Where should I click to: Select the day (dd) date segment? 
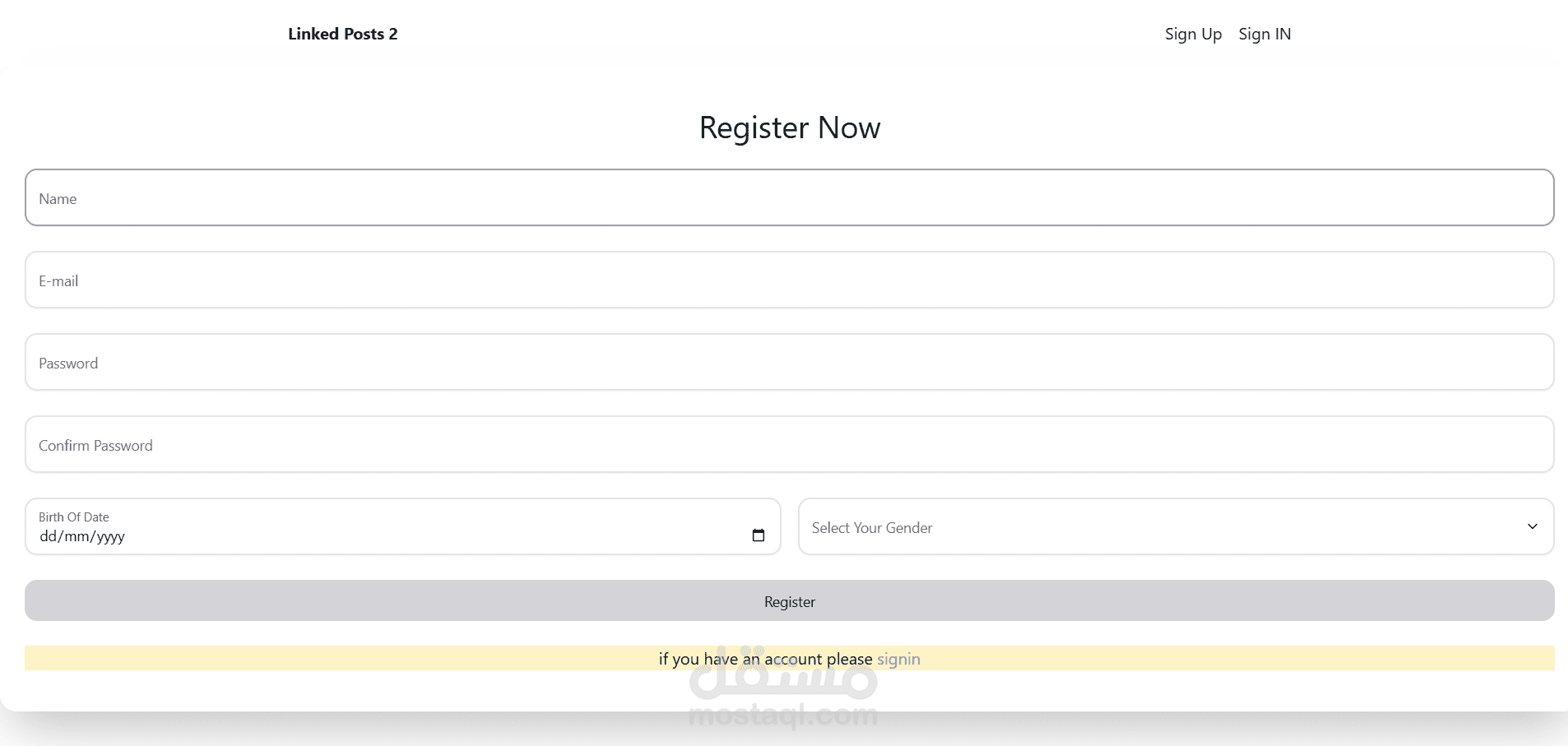48,536
